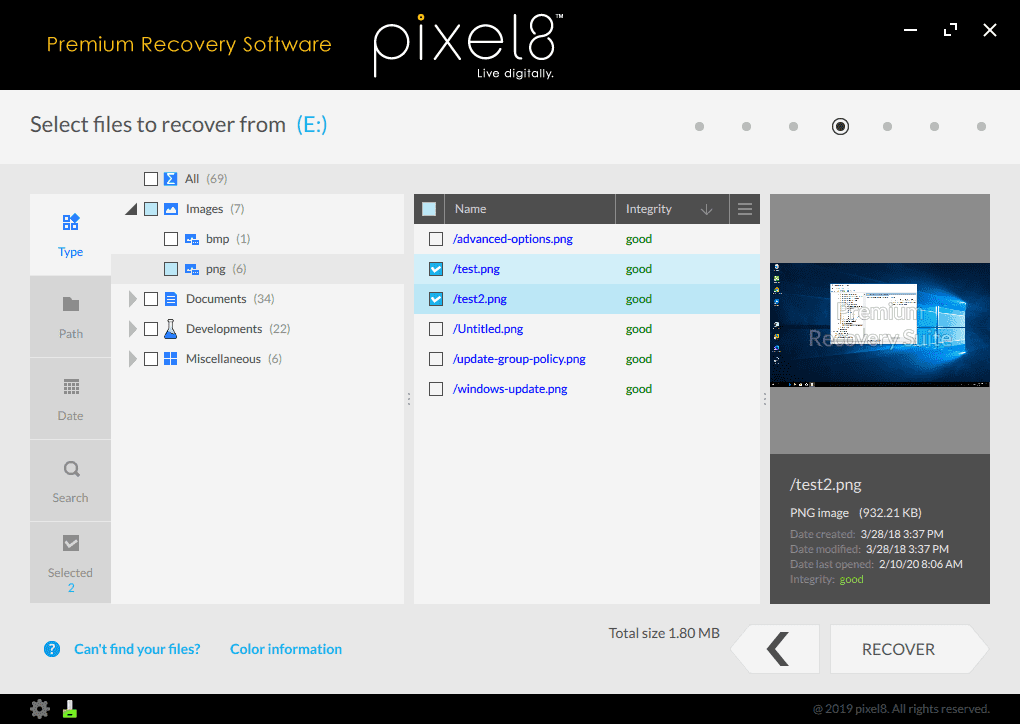Open Can't find your files link
The height and width of the screenshot is (724, 1020).
(x=137, y=649)
